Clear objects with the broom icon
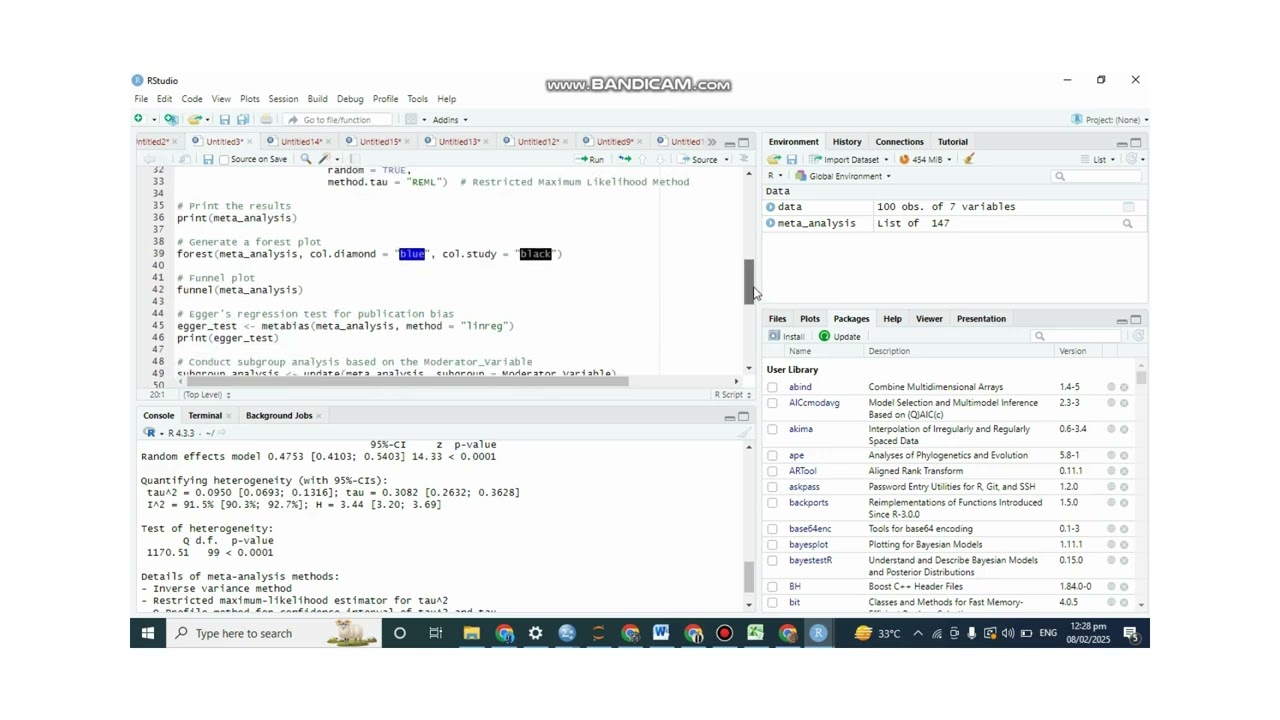 tap(968, 159)
